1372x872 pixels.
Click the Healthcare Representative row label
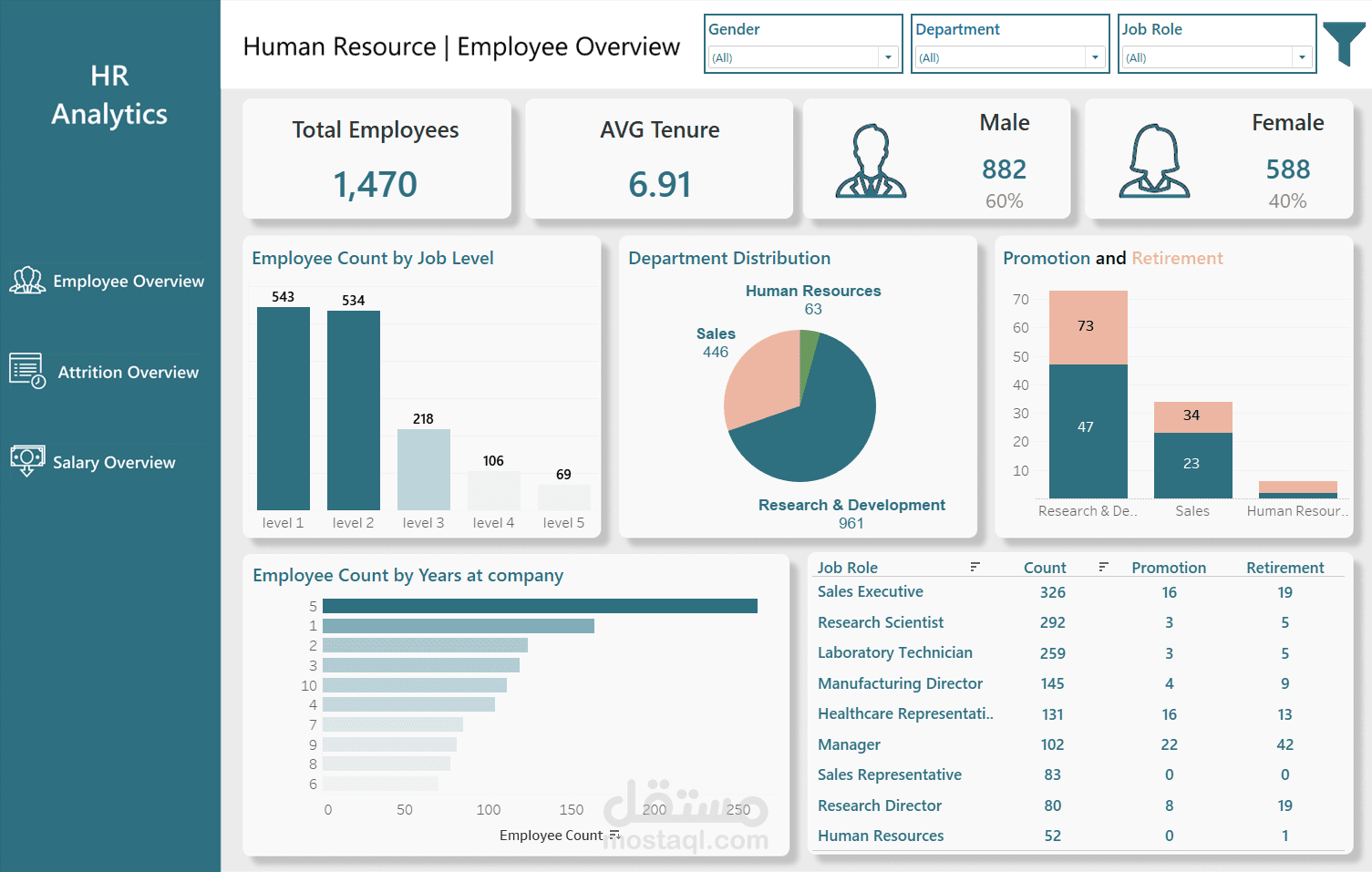905,713
